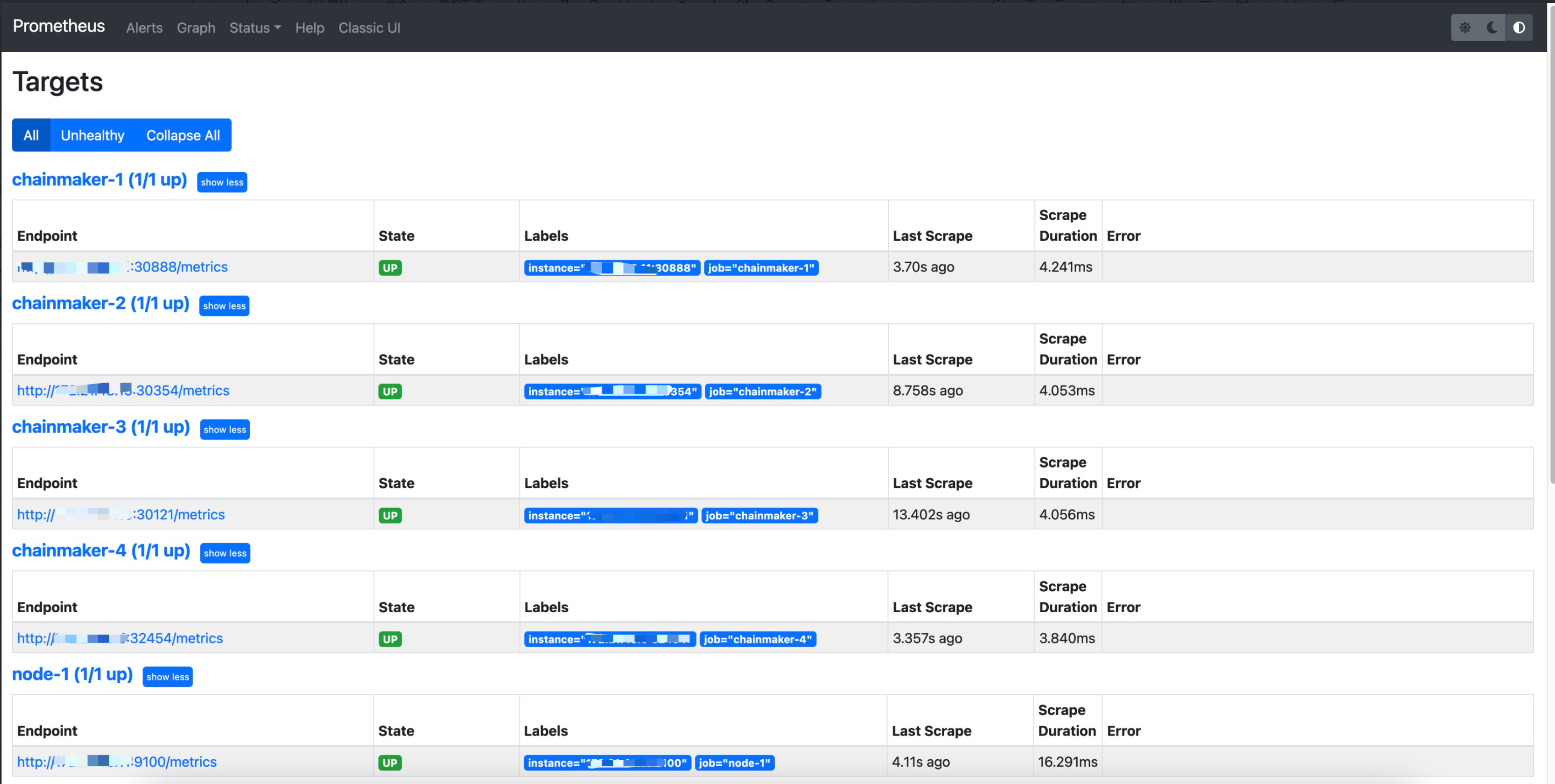Open the Status dropdown menu
This screenshot has width=1555, height=784.
pyautogui.click(x=255, y=28)
